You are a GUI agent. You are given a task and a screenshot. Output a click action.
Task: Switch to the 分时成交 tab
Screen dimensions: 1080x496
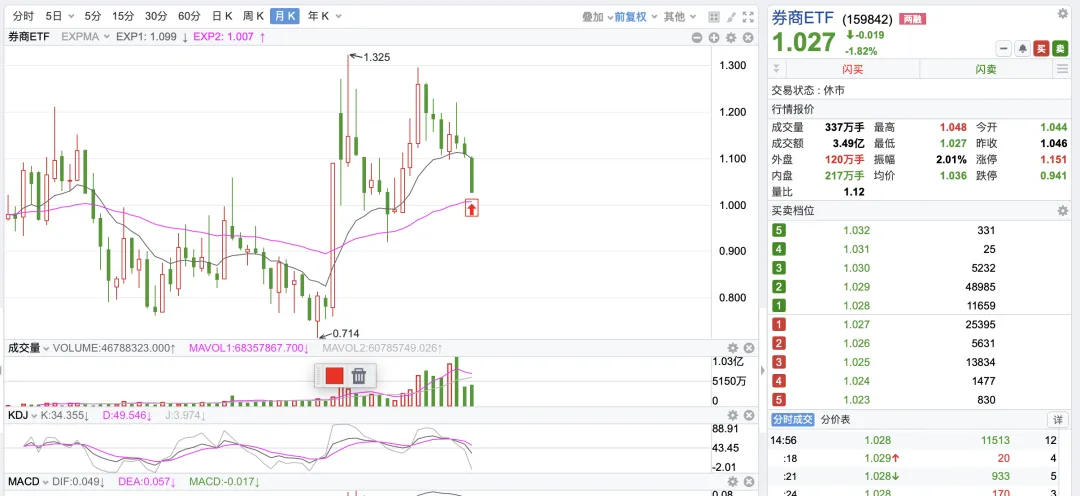pyautogui.click(x=792, y=420)
